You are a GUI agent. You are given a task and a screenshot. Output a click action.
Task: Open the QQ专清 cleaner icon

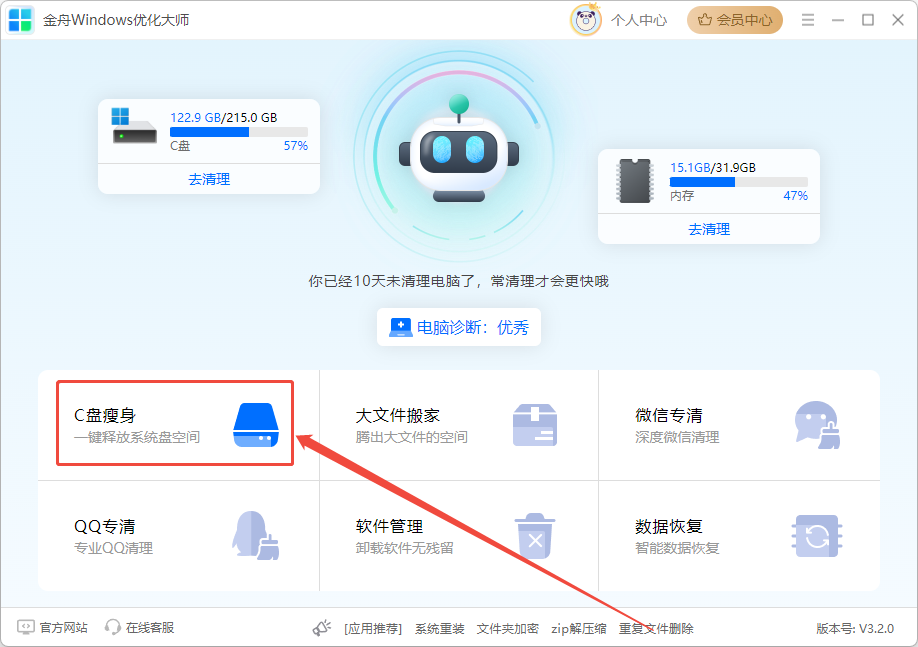pyautogui.click(x=255, y=535)
